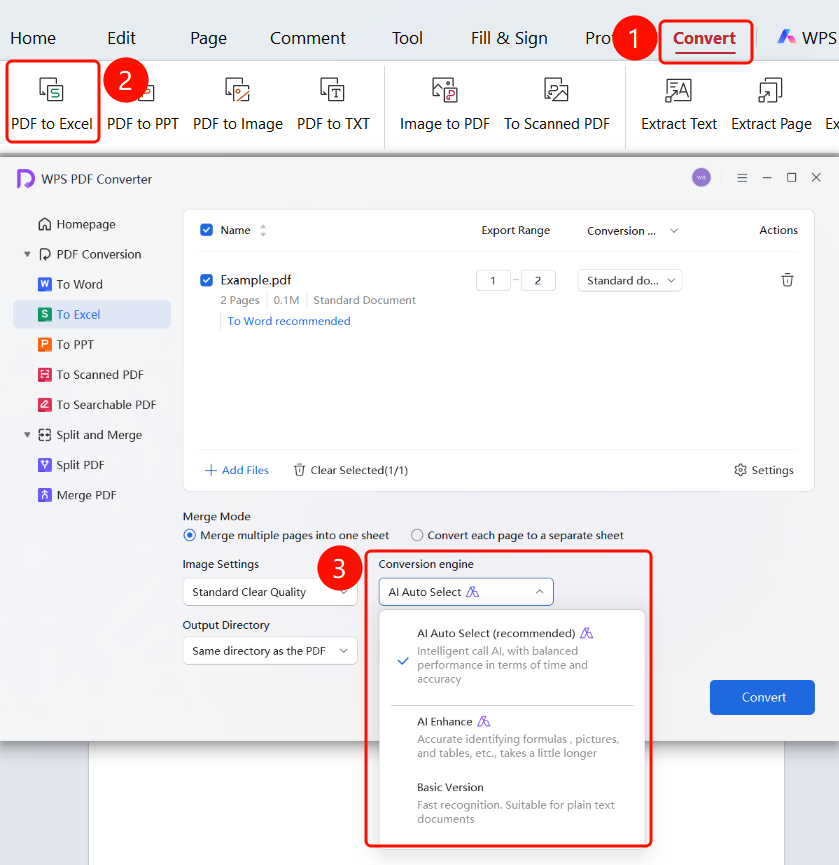Open the Output Directory dropdown

(270, 651)
